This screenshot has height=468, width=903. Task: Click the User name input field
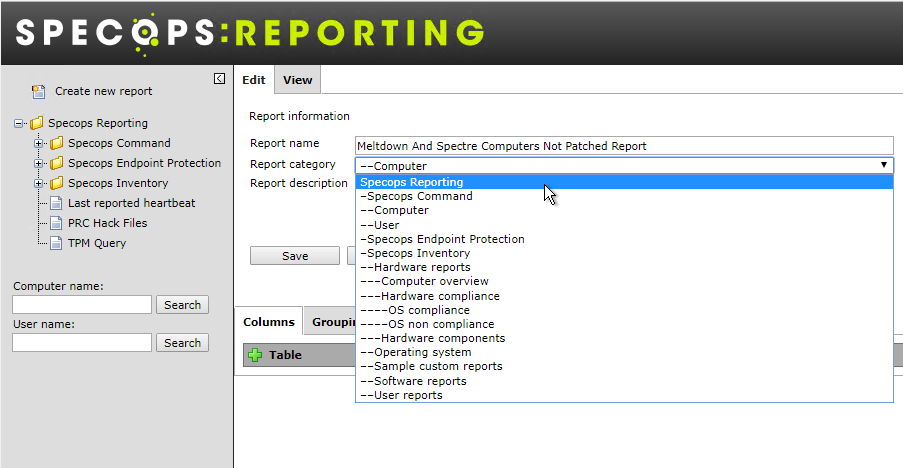pos(82,343)
